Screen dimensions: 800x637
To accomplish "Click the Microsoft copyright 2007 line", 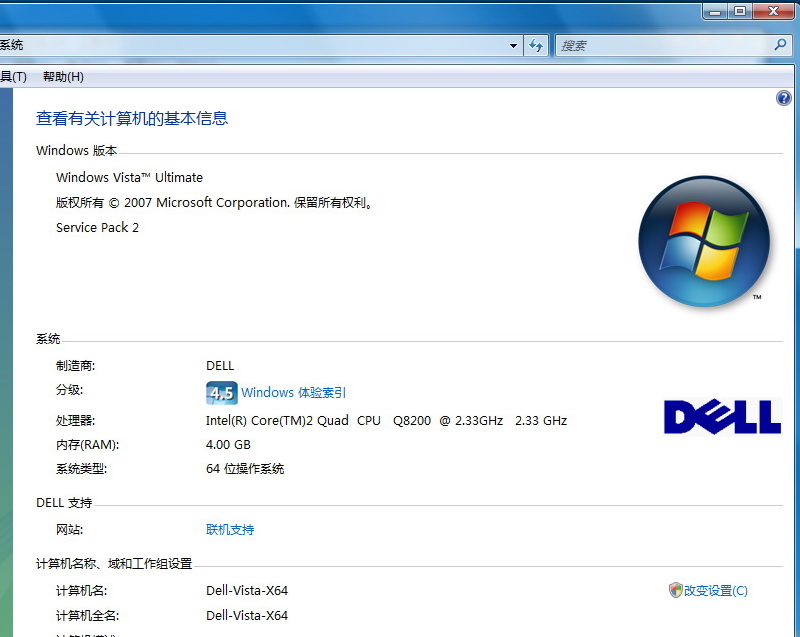I will (x=215, y=202).
